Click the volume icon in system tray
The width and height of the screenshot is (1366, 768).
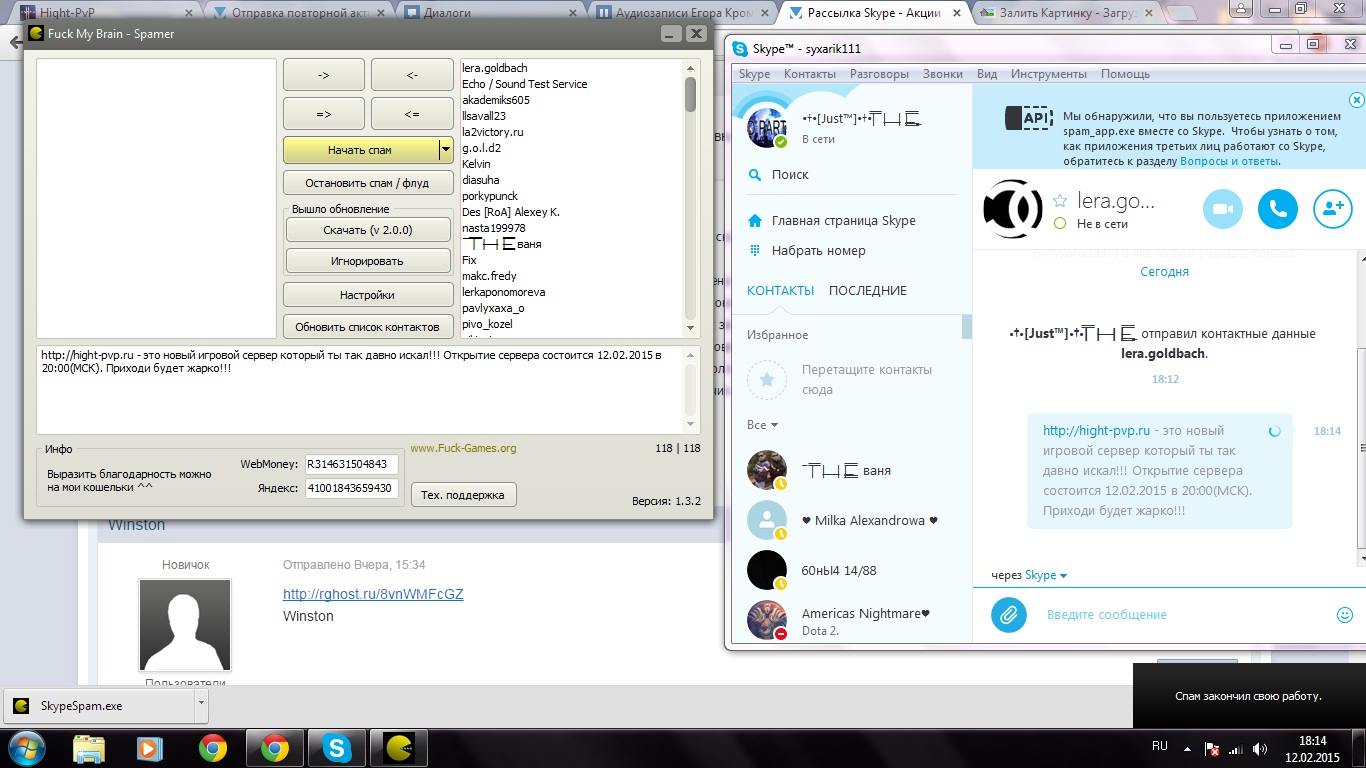(1259, 748)
